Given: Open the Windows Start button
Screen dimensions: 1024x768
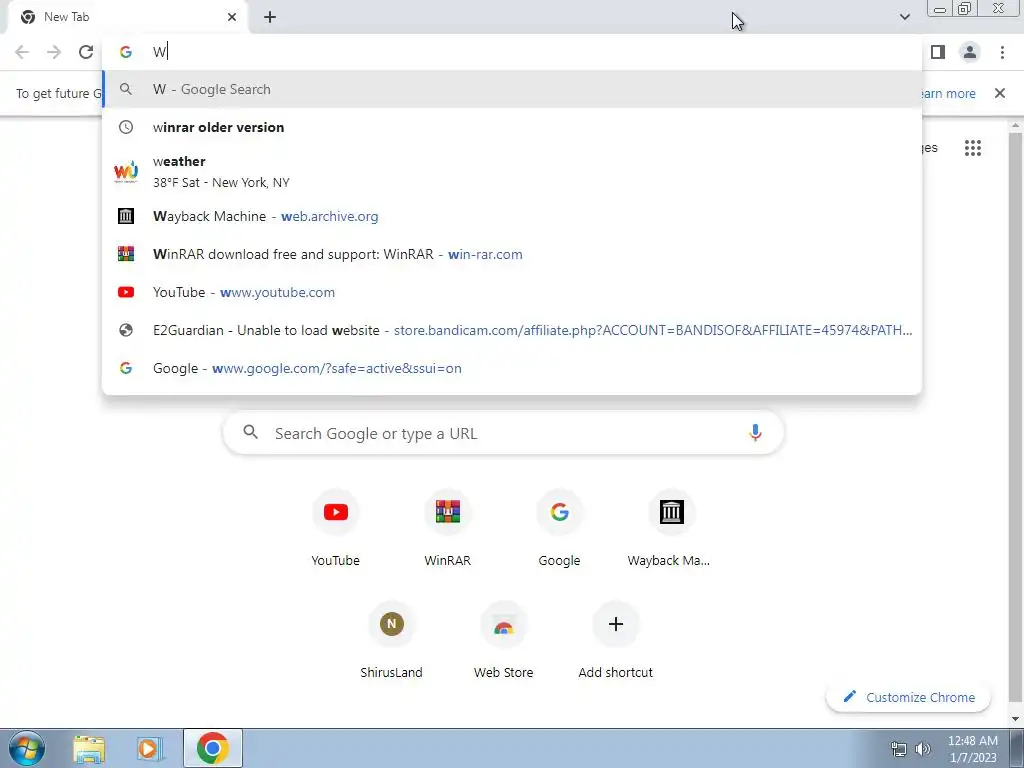Looking at the screenshot, I should pyautogui.click(x=27, y=748).
